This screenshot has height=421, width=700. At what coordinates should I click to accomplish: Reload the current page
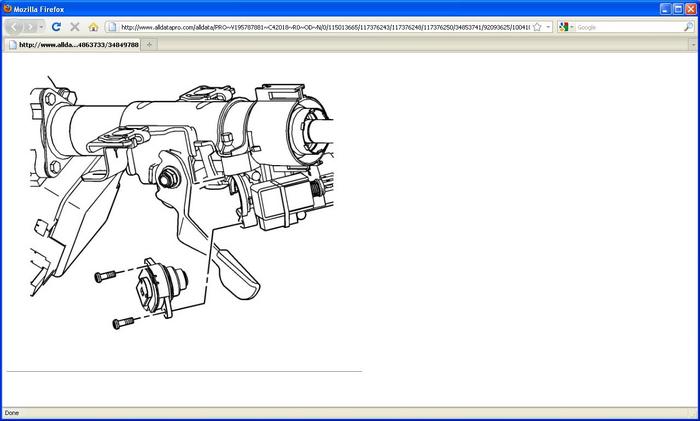56,27
